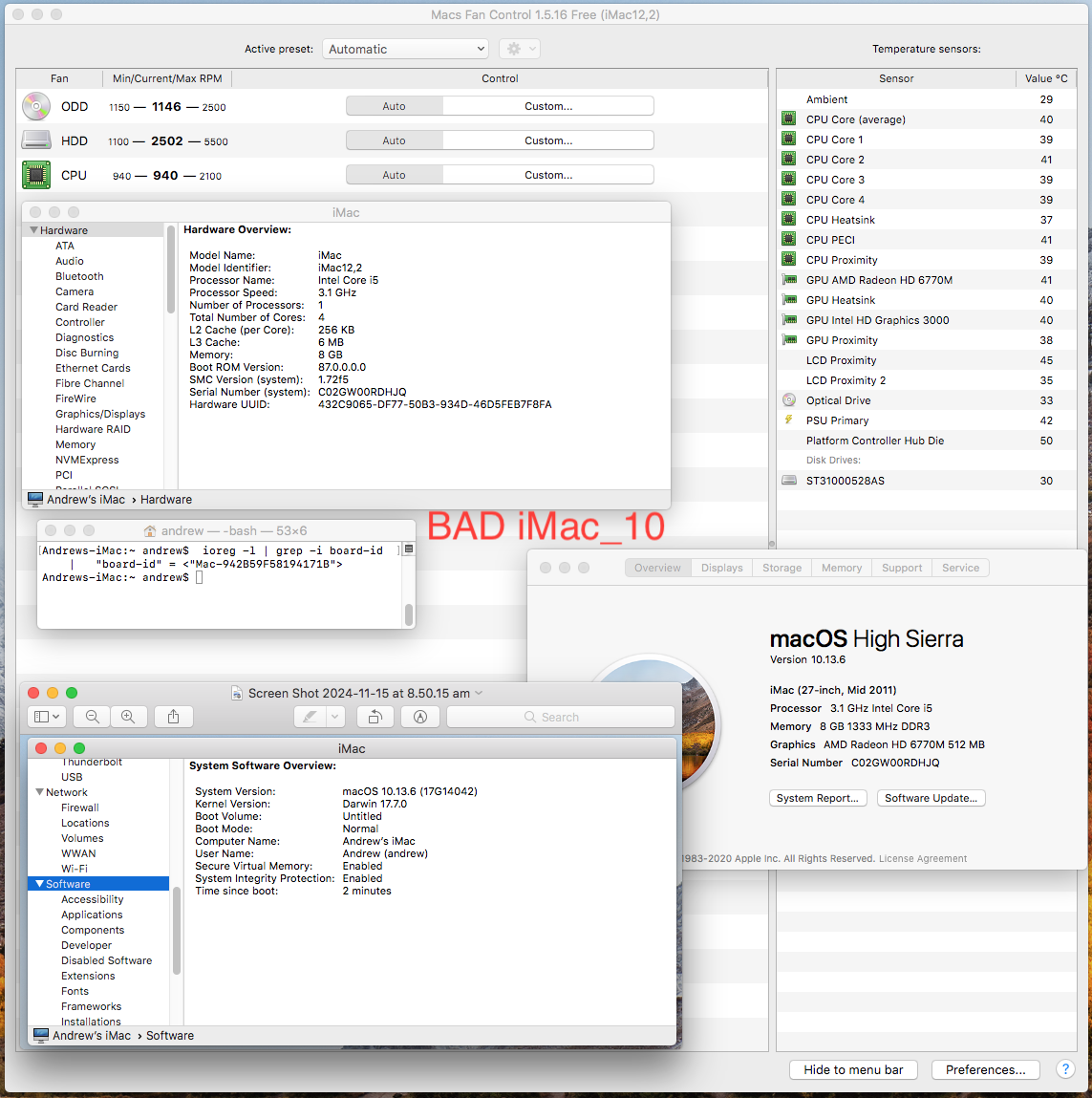The height and width of the screenshot is (1098, 1092).
Task: Switch to the Service tab
Action: (960, 568)
